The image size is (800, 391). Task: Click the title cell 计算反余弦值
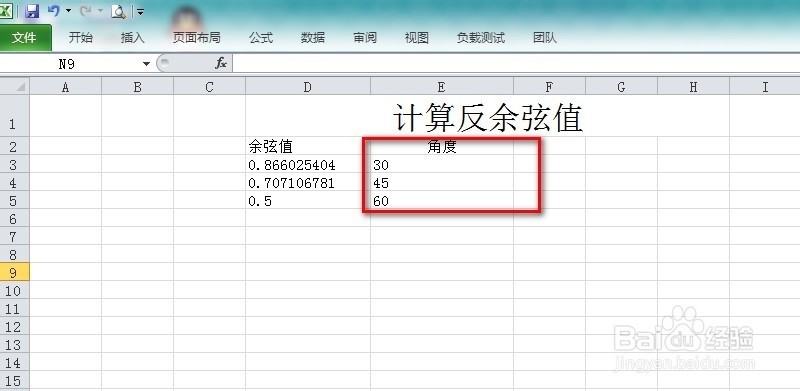[488, 117]
